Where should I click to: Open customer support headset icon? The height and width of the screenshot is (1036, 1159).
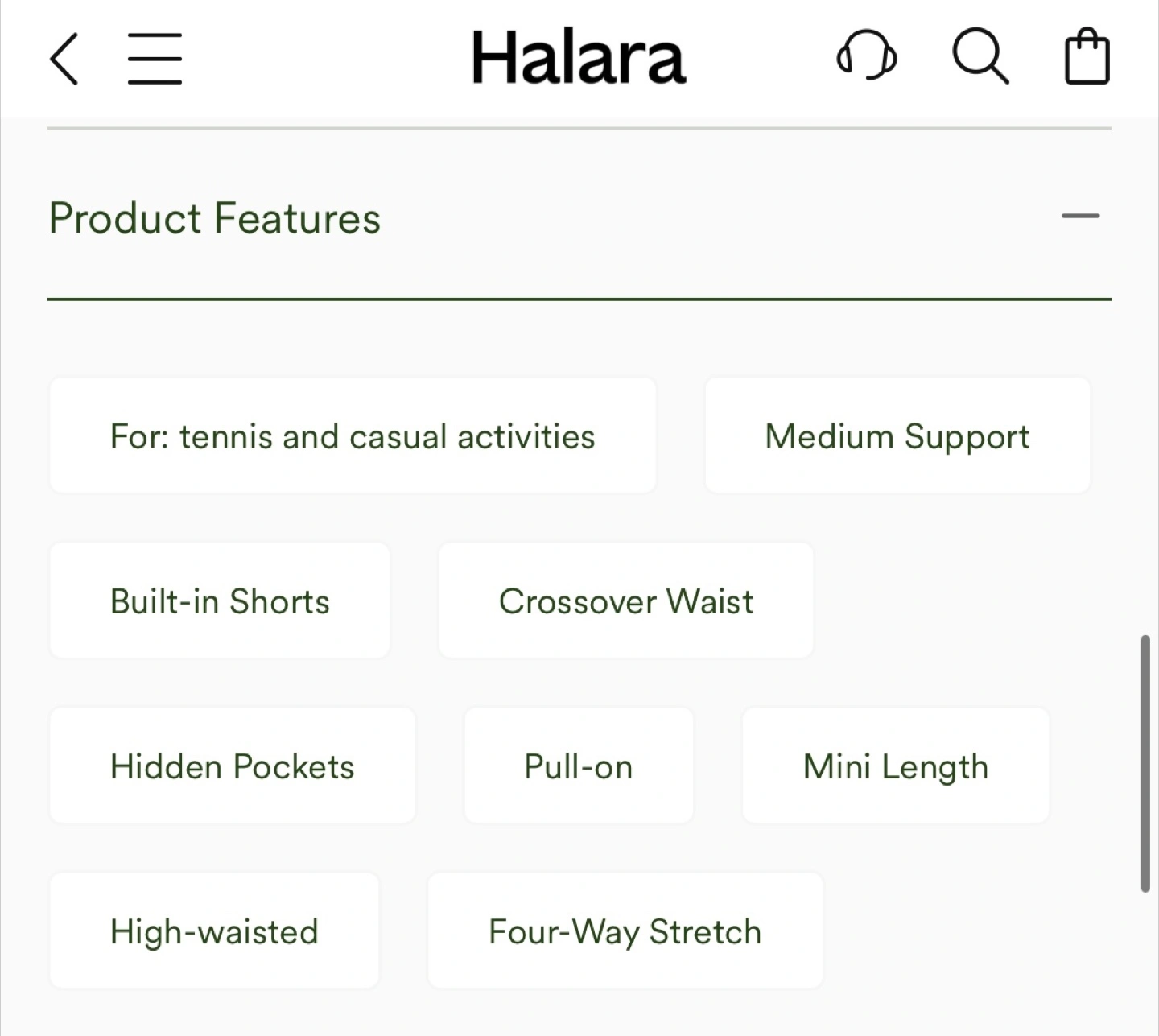[866, 56]
